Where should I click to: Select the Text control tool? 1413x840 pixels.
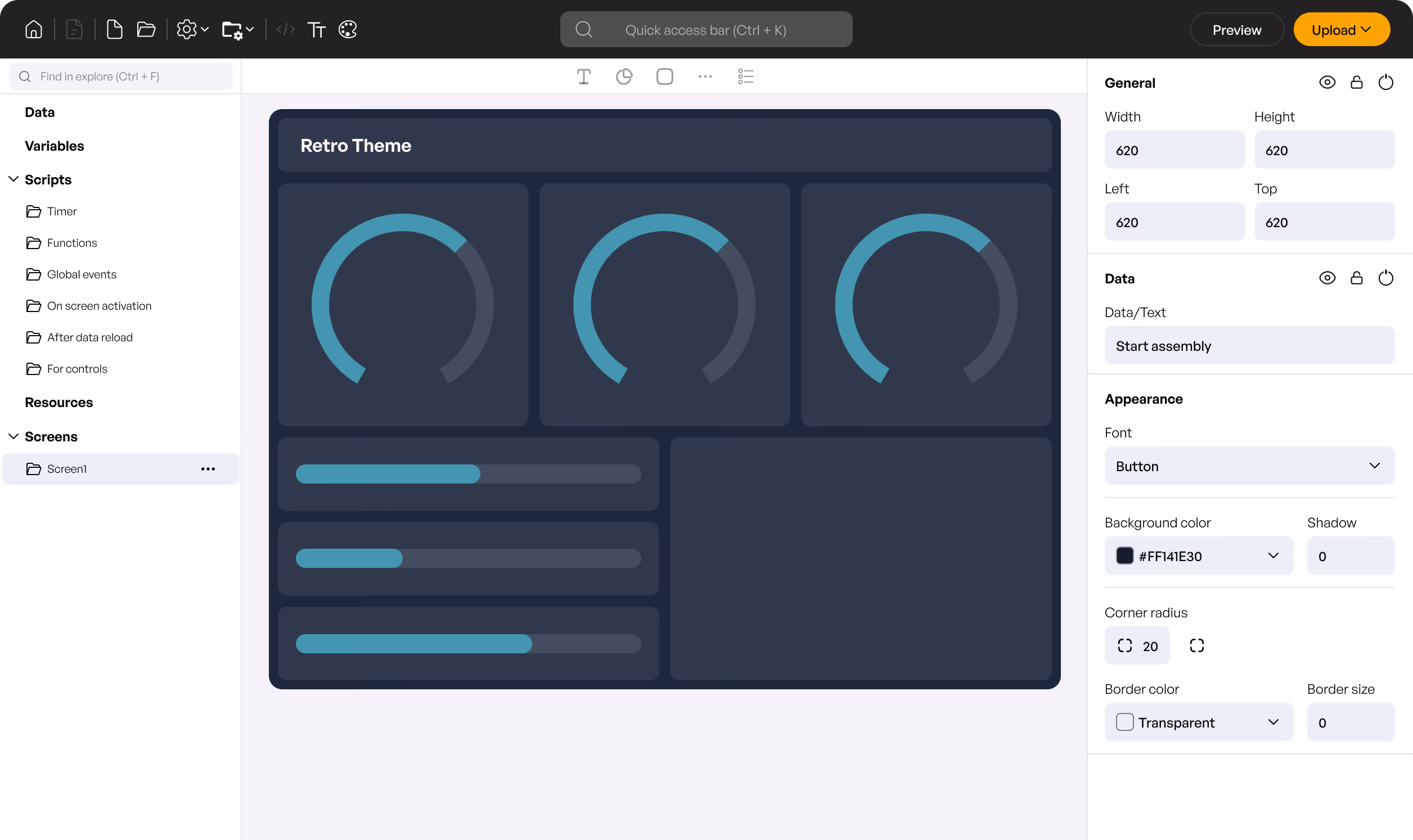(584, 76)
